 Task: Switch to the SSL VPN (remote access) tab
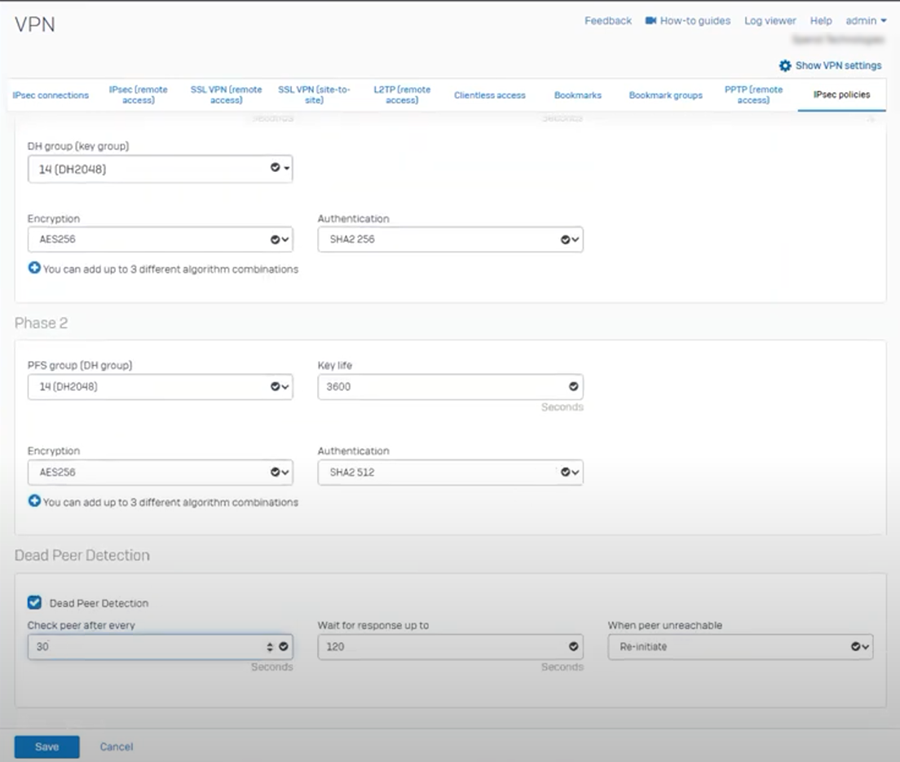pyautogui.click(x=226, y=95)
